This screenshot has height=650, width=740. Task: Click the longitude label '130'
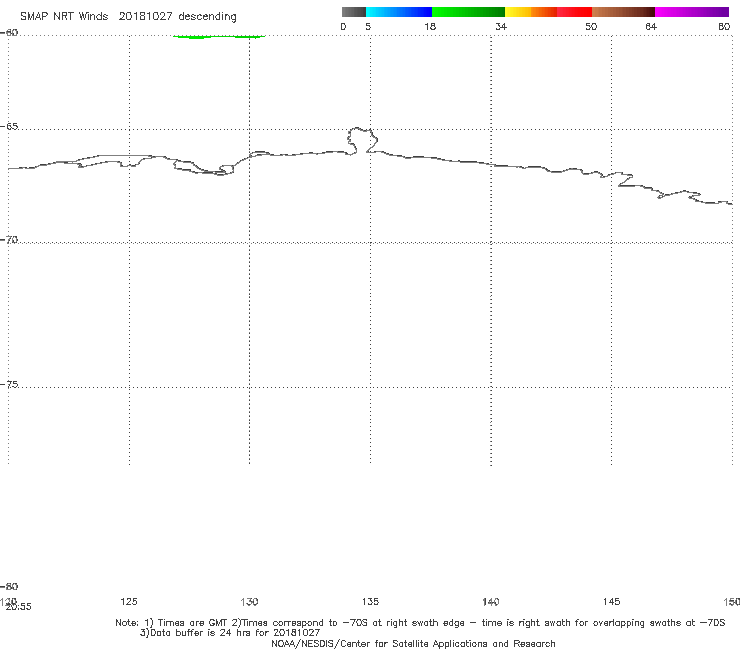pos(249,601)
